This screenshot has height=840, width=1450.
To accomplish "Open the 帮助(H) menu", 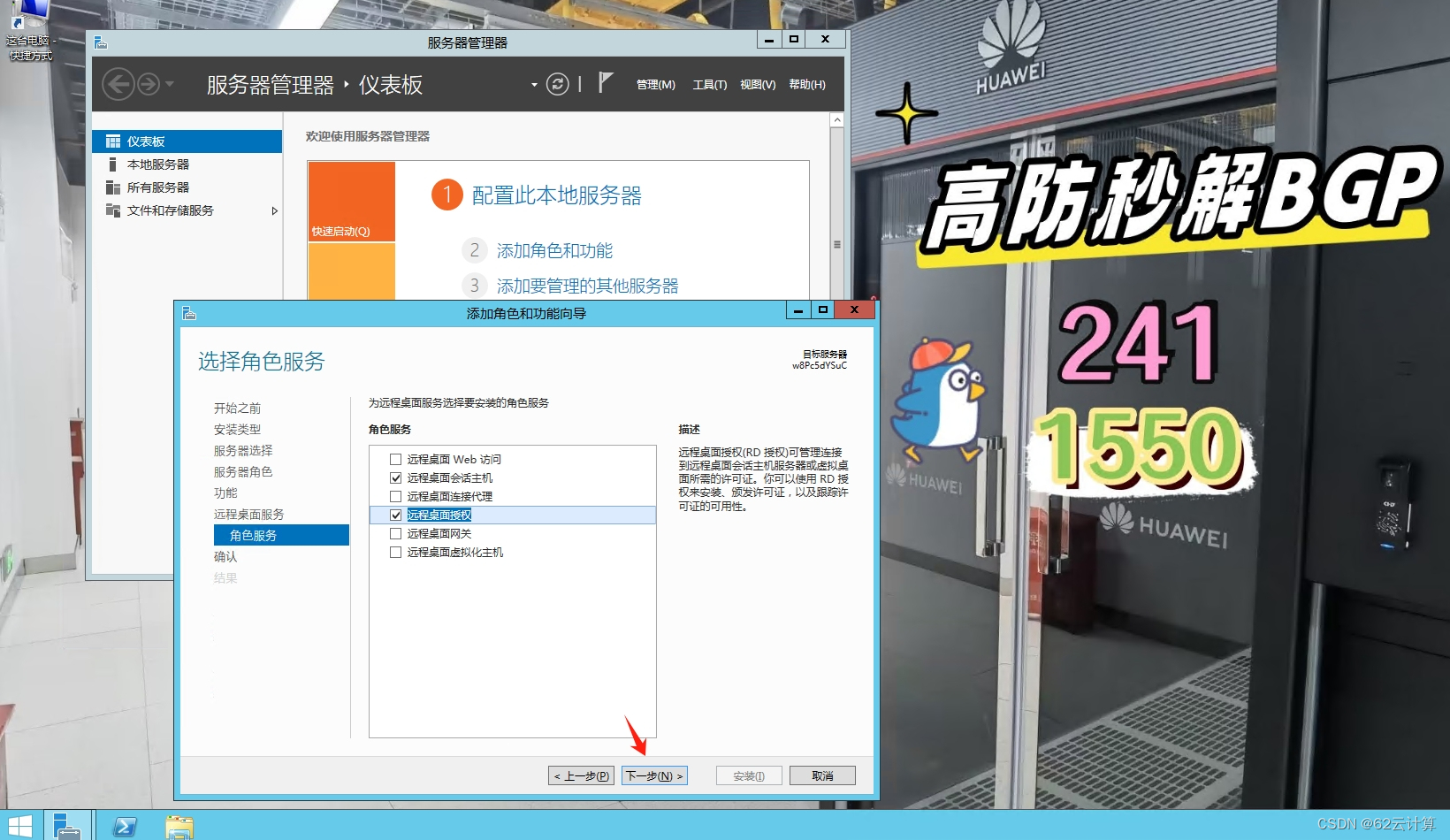I will pos(807,85).
